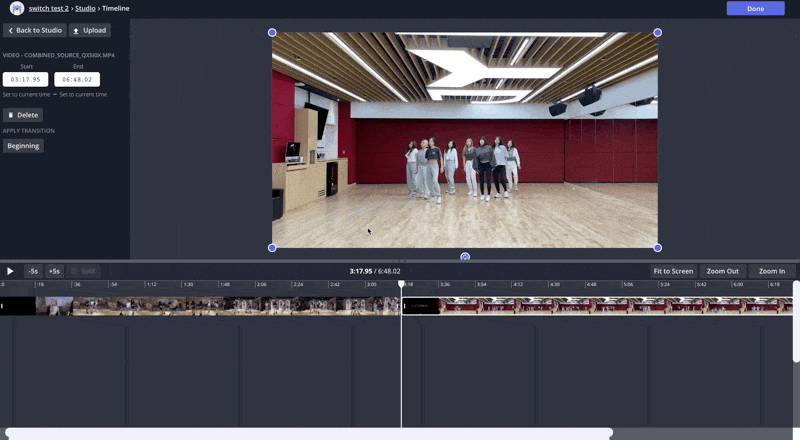This screenshot has height=440, width=800.
Task: Click the rotate handle below video preview
Action: (465, 257)
